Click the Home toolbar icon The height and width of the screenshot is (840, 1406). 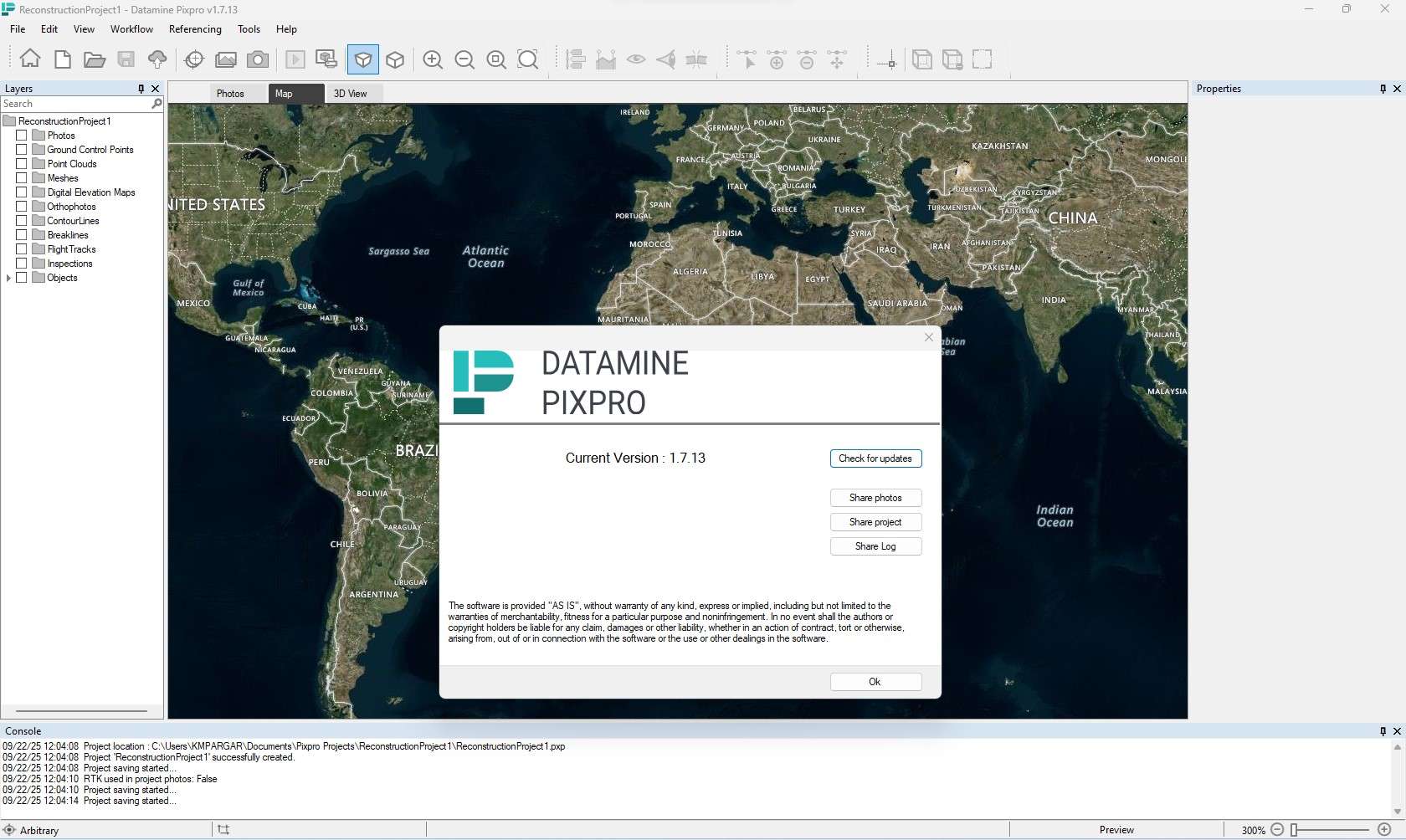[x=30, y=59]
